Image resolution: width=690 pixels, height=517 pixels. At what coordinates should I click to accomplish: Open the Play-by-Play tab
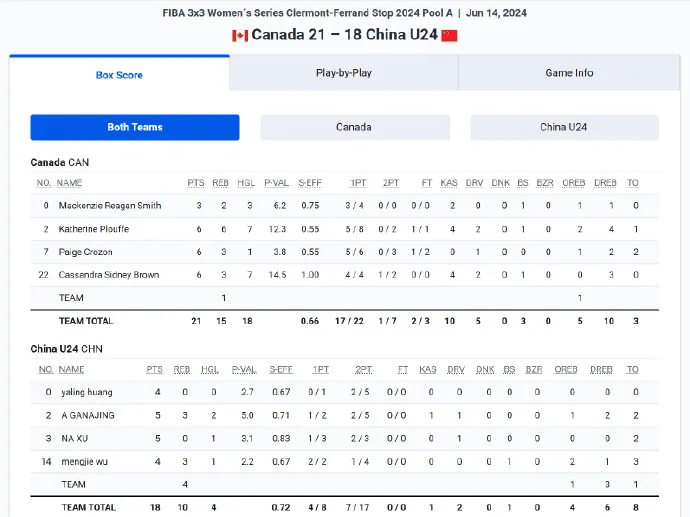344,73
